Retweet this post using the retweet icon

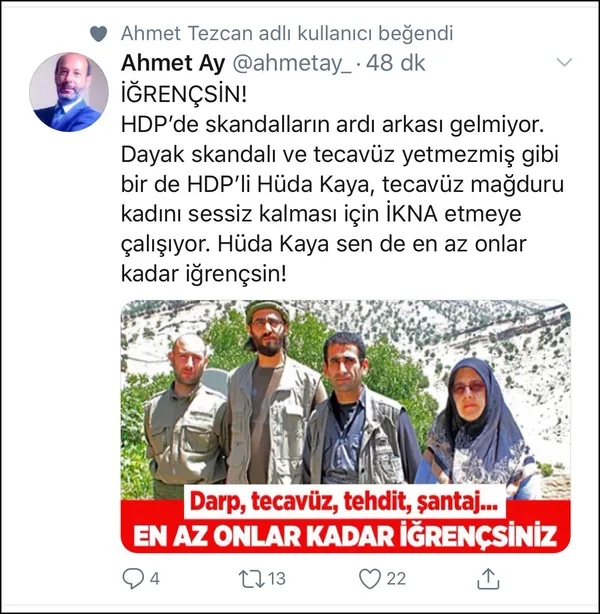(x=252, y=579)
